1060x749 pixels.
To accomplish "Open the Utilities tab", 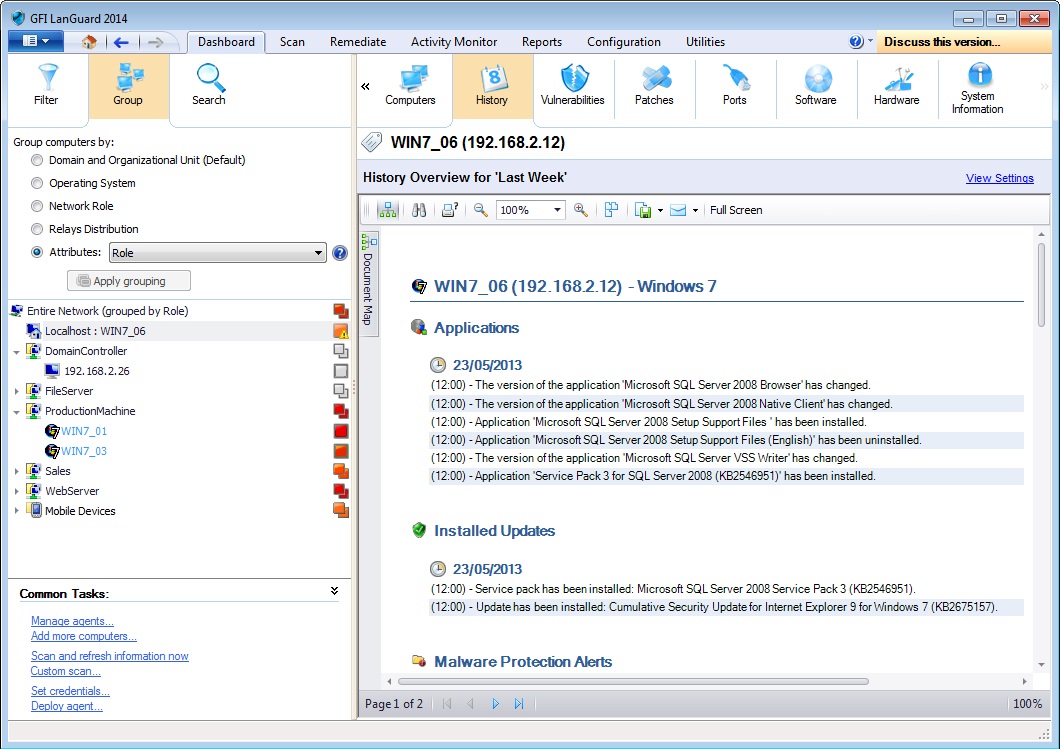I will click(x=705, y=42).
